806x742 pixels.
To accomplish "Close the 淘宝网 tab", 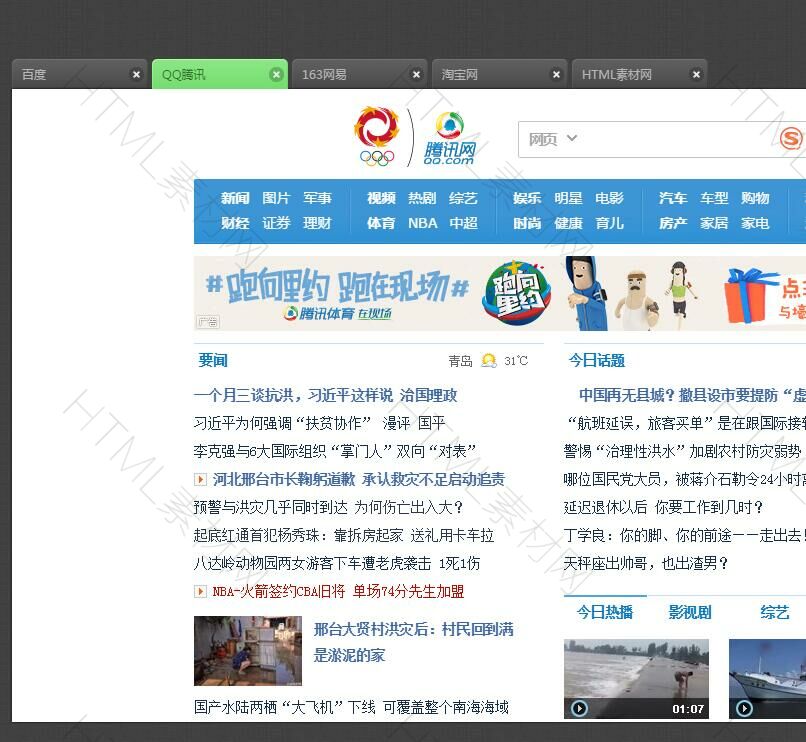I will click(556, 74).
